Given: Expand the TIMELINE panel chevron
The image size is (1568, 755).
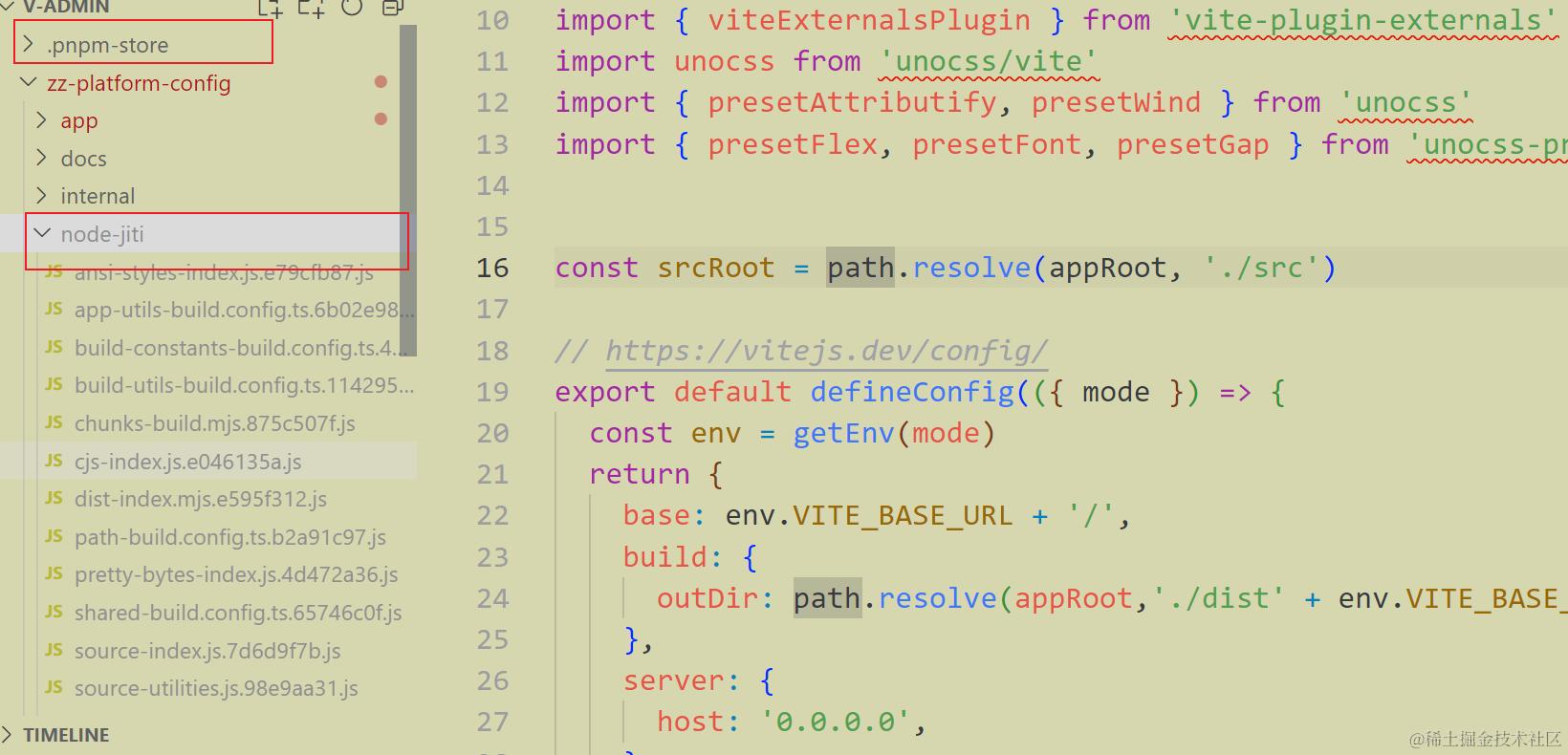Looking at the screenshot, I should (x=9, y=734).
